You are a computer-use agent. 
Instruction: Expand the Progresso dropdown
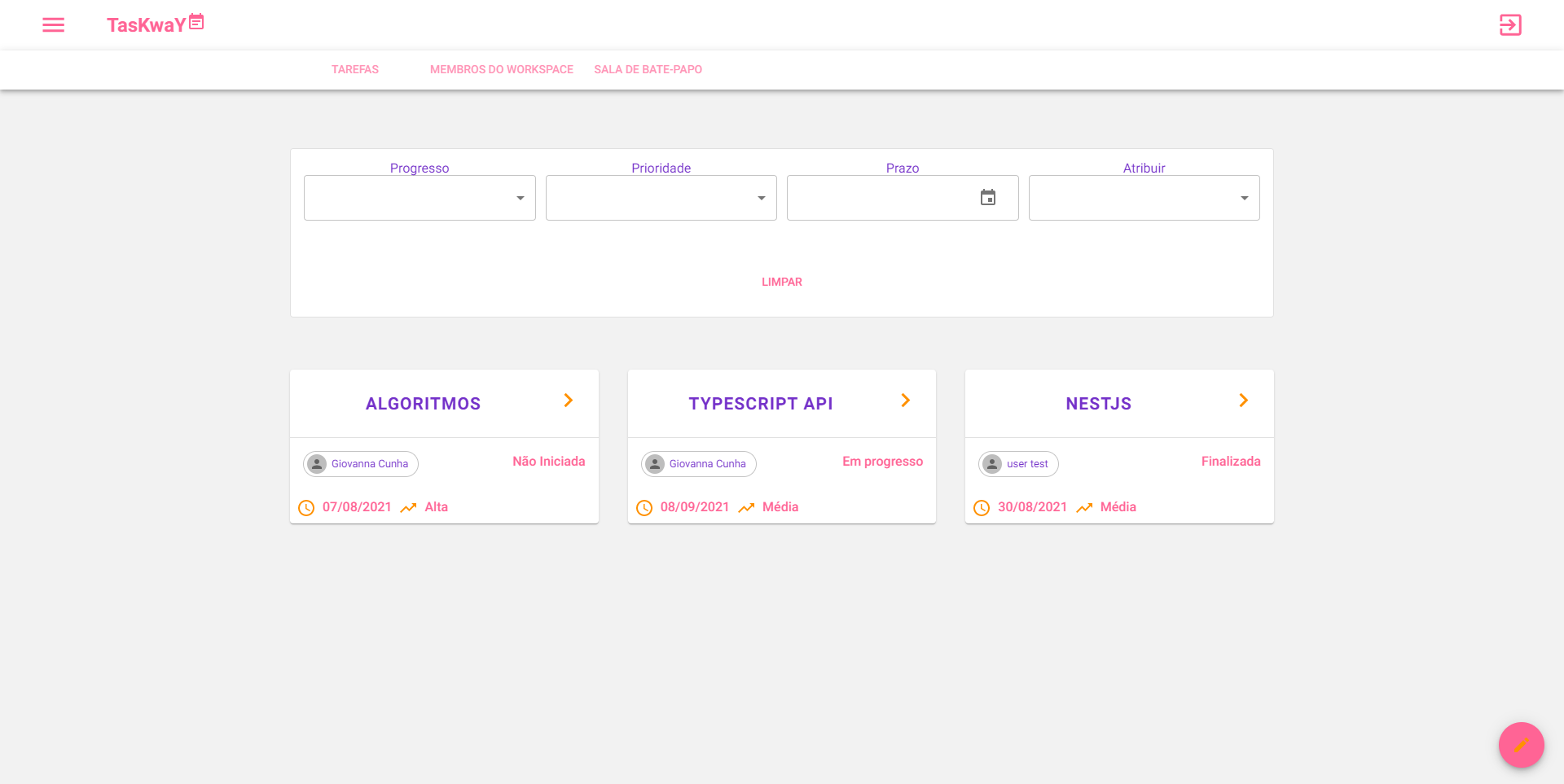pyautogui.click(x=420, y=198)
